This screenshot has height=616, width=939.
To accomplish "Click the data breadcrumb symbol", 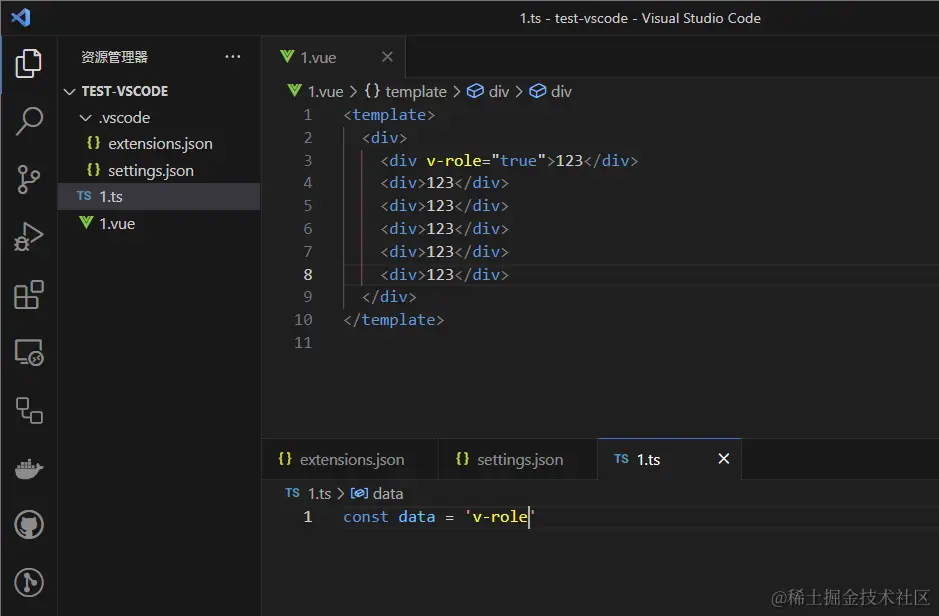I will click(x=387, y=493).
